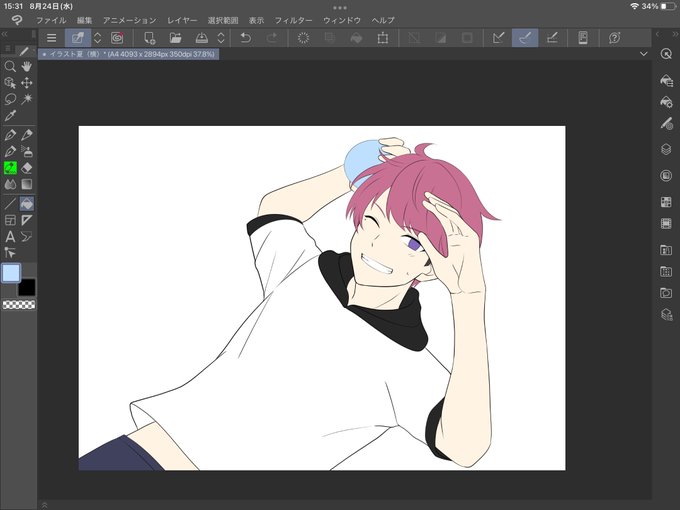Toggle Snap to Grid
Viewport: 680px width, 510px height.
pyautogui.click(x=552, y=38)
